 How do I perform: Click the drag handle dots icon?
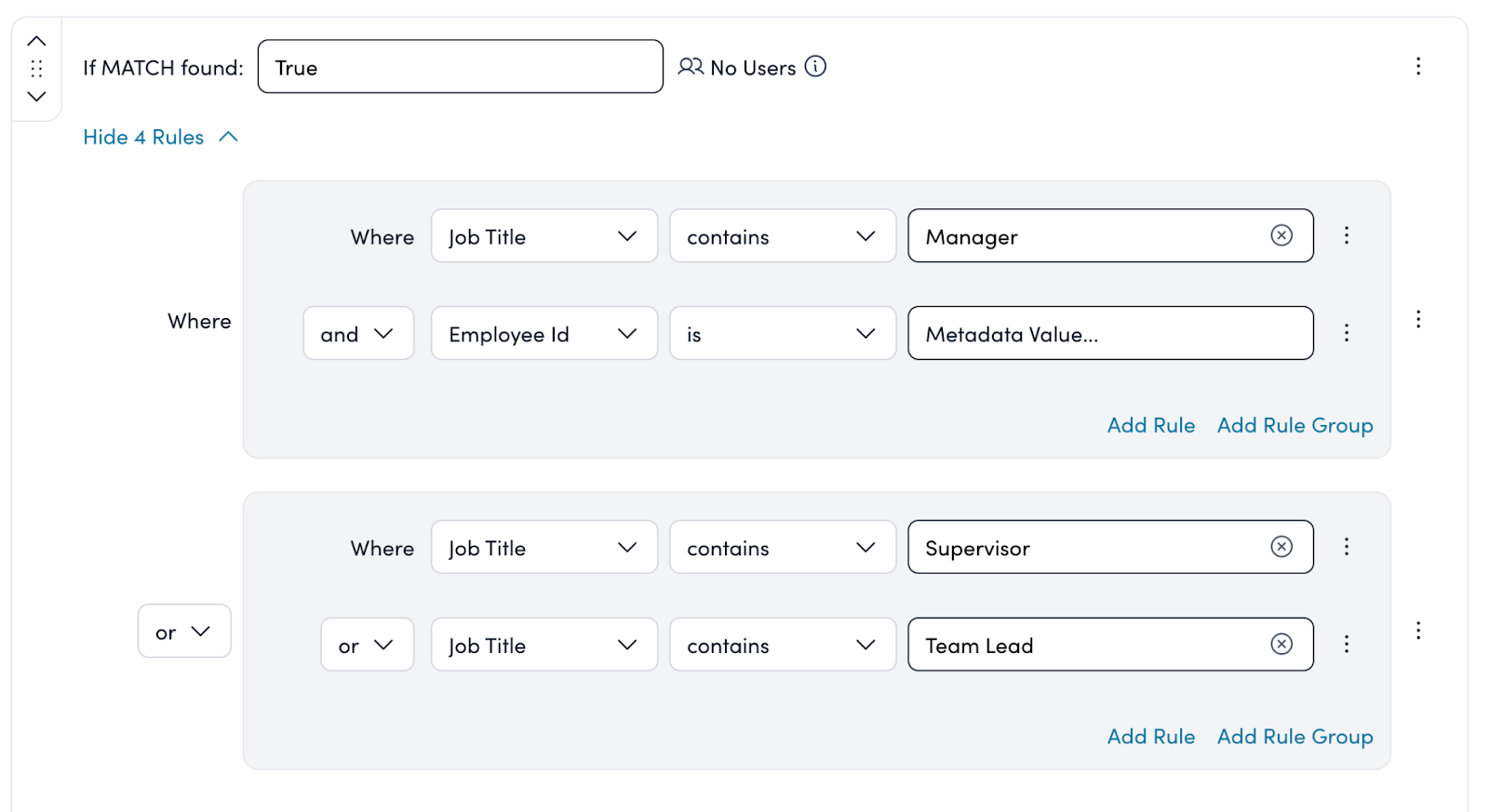[36, 69]
